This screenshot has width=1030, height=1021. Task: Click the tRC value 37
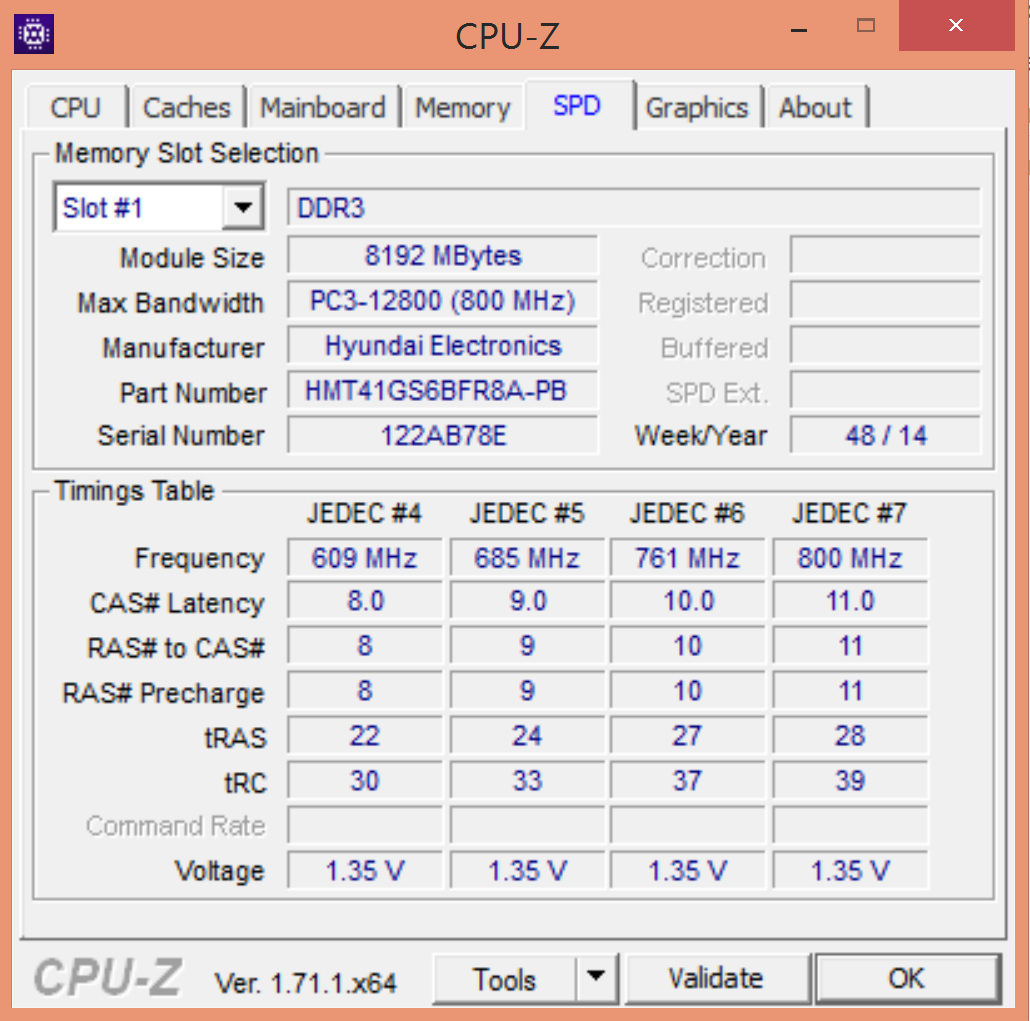click(x=687, y=781)
